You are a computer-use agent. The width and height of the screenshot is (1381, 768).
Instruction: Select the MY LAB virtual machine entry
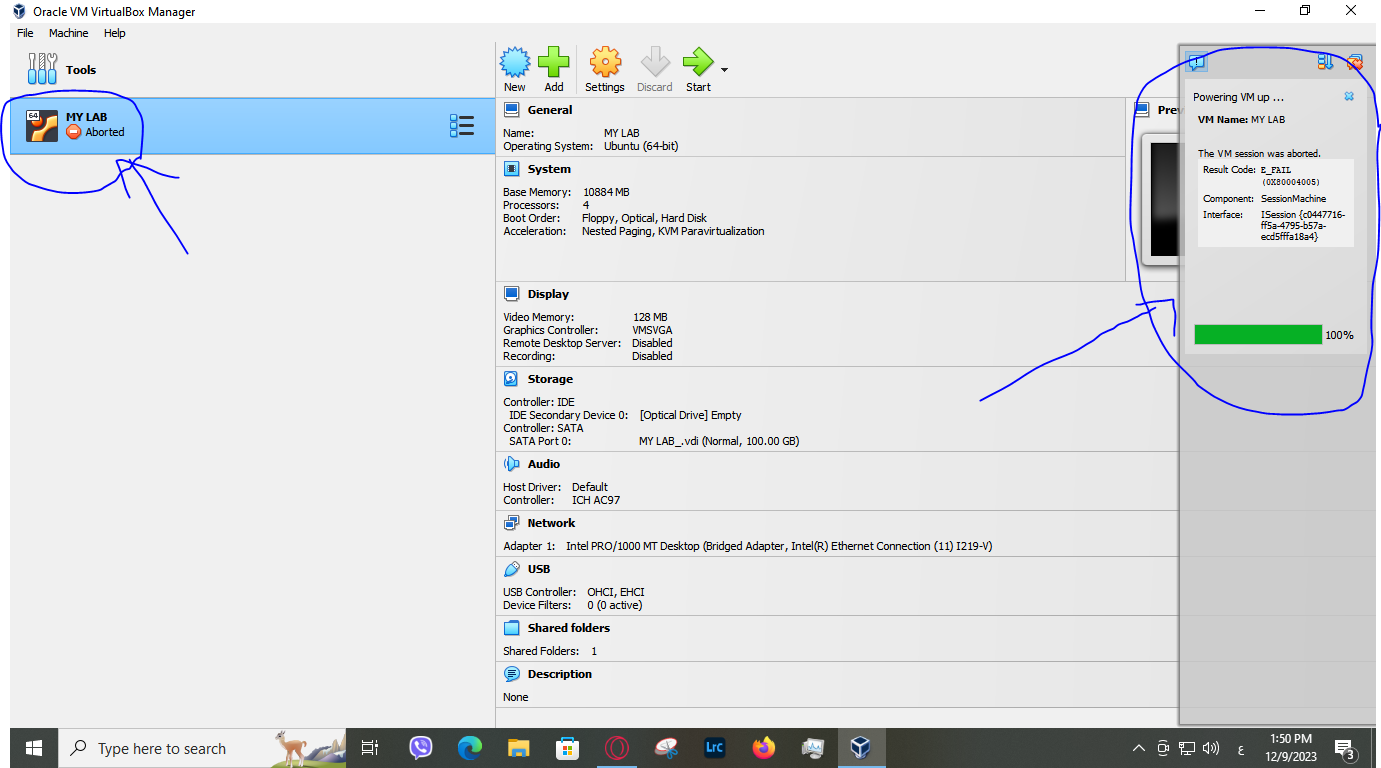point(252,125)
